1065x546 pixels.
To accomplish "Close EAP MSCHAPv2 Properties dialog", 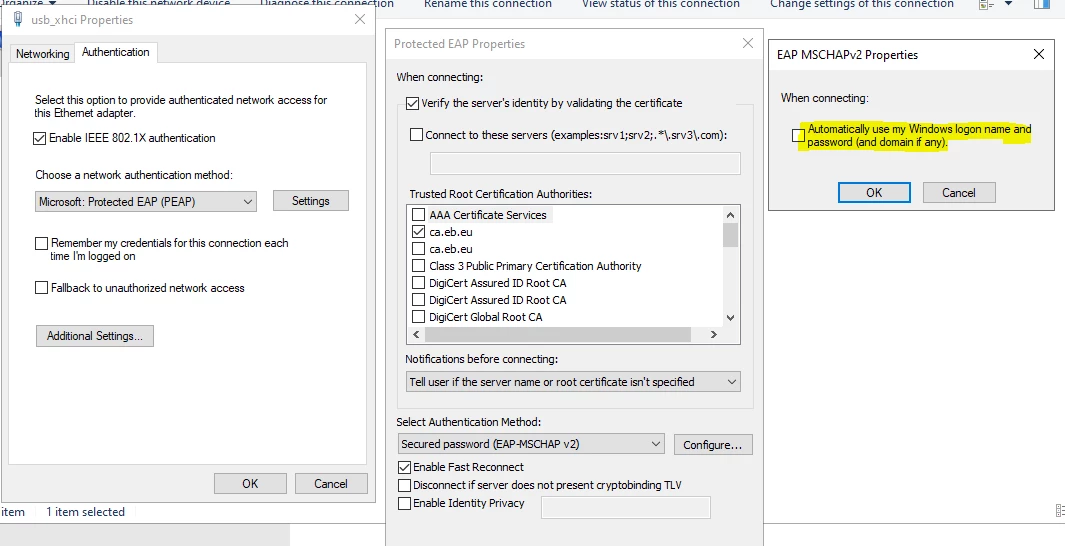I will point(1039,54).
